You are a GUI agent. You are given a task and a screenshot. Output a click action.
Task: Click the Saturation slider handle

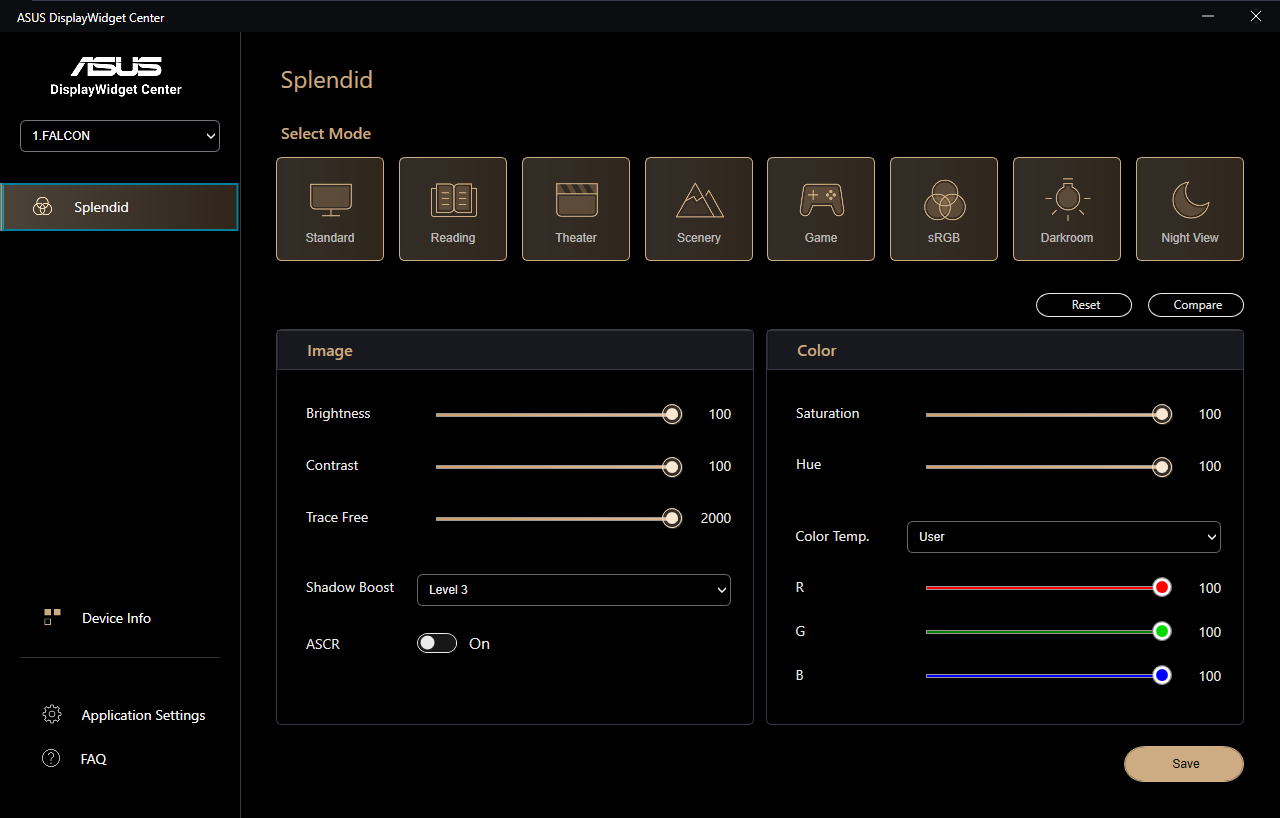(1162, 414)
